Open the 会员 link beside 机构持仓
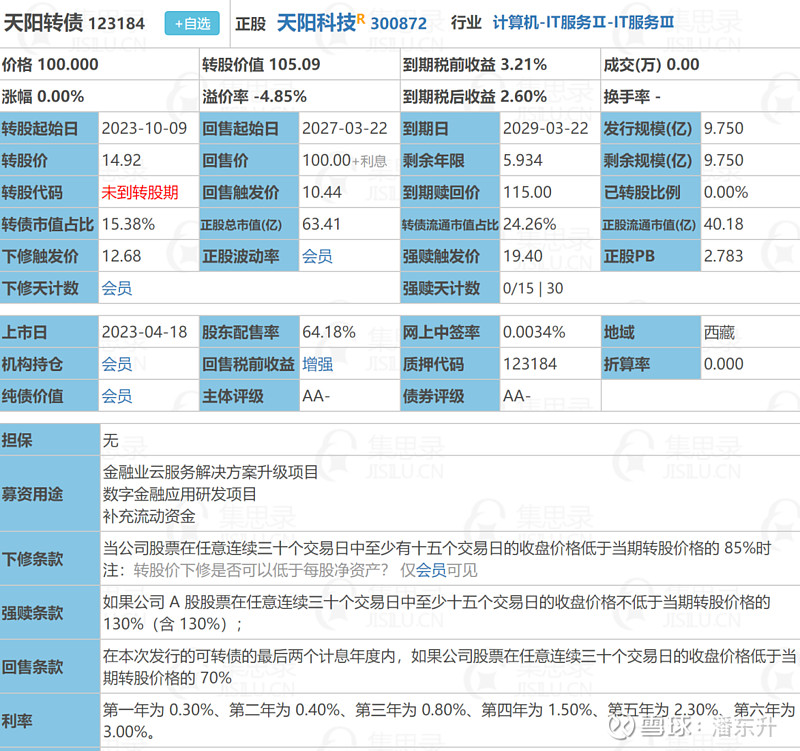Screen dimensions: 800x751 pos(116,364)
